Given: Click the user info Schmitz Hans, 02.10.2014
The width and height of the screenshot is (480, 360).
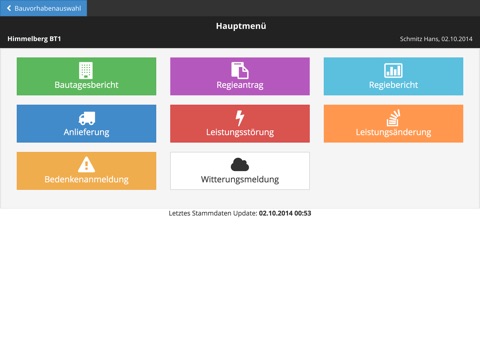Looking at the screenshot, I should click(436, 39).
